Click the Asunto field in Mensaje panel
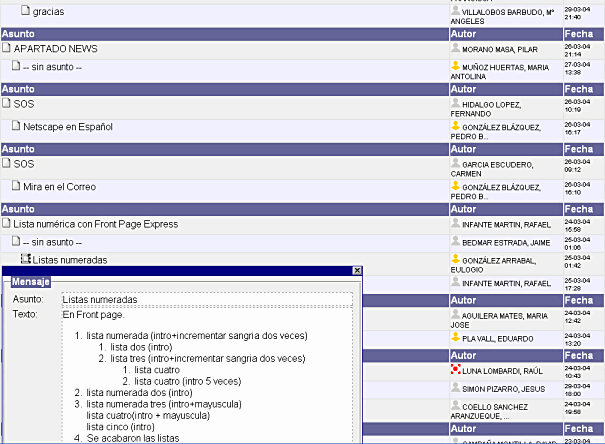Image resolution: width=605 pixels, height=444 pixels. 205,299
